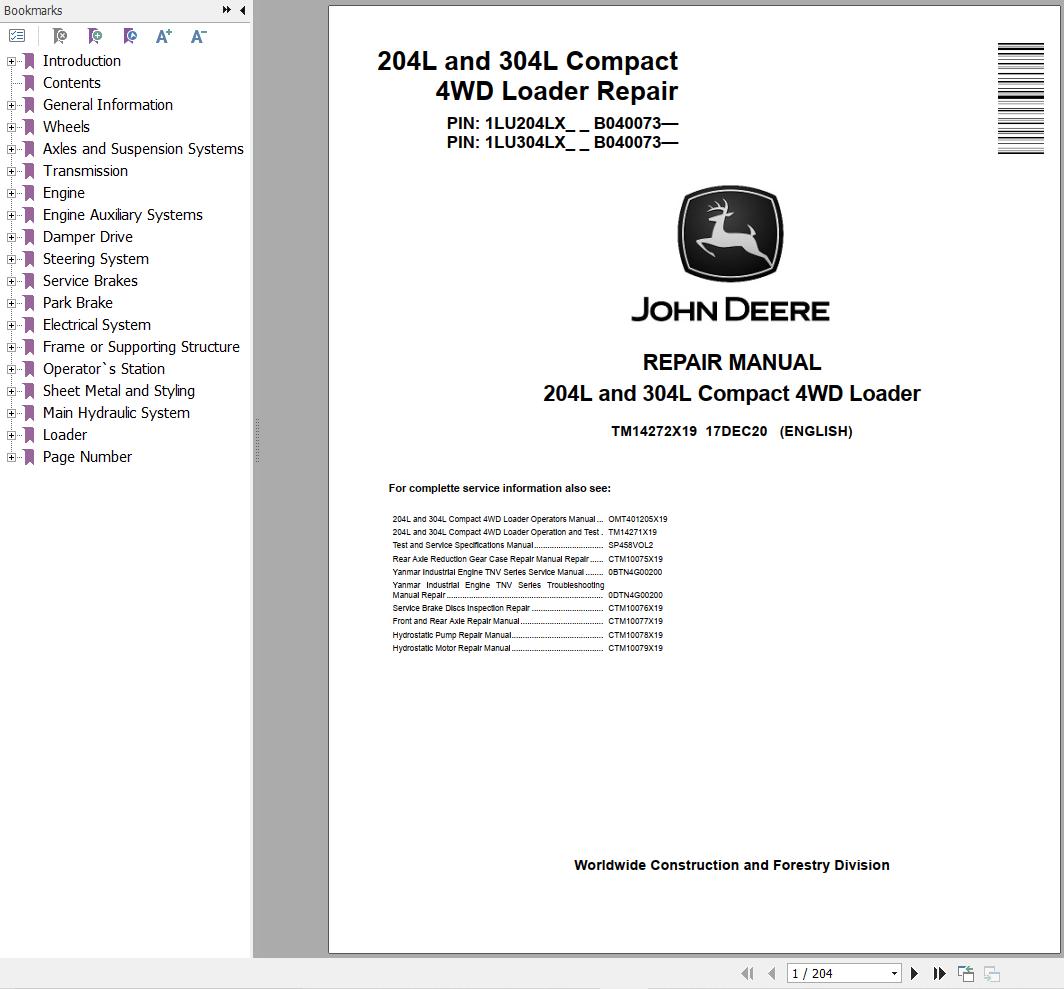The width and height of the screenshot is (1064, 989).
Task: Collapse the Bookmarks panel with left arrow
Action: (x=242, y=10)
